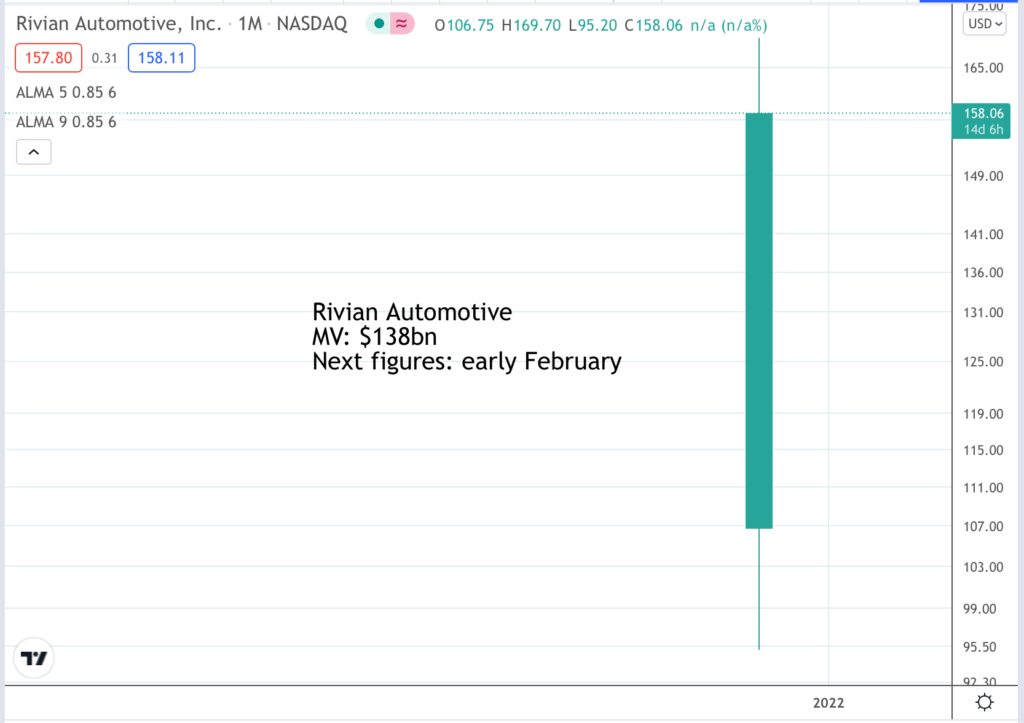Image resolution: width=1024 pixels, height=723 pixels.
Task: Click the 149.00 price scale label
Action: coord(983,176)
